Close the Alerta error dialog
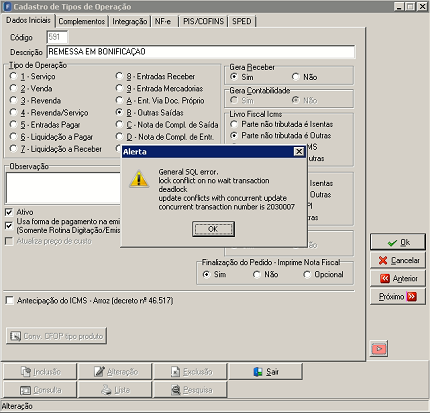The width and height of the screenshot is (430, 413). click(299, 152)
